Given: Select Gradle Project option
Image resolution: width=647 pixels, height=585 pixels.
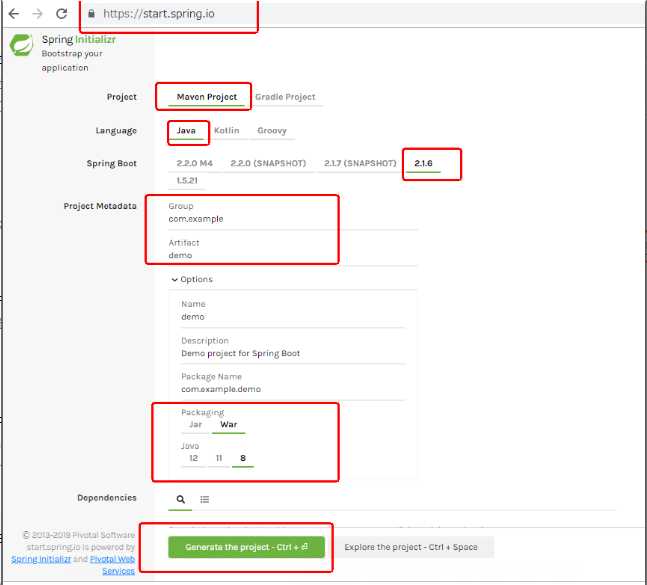Looking at the screenshot, I should (285, 97).
